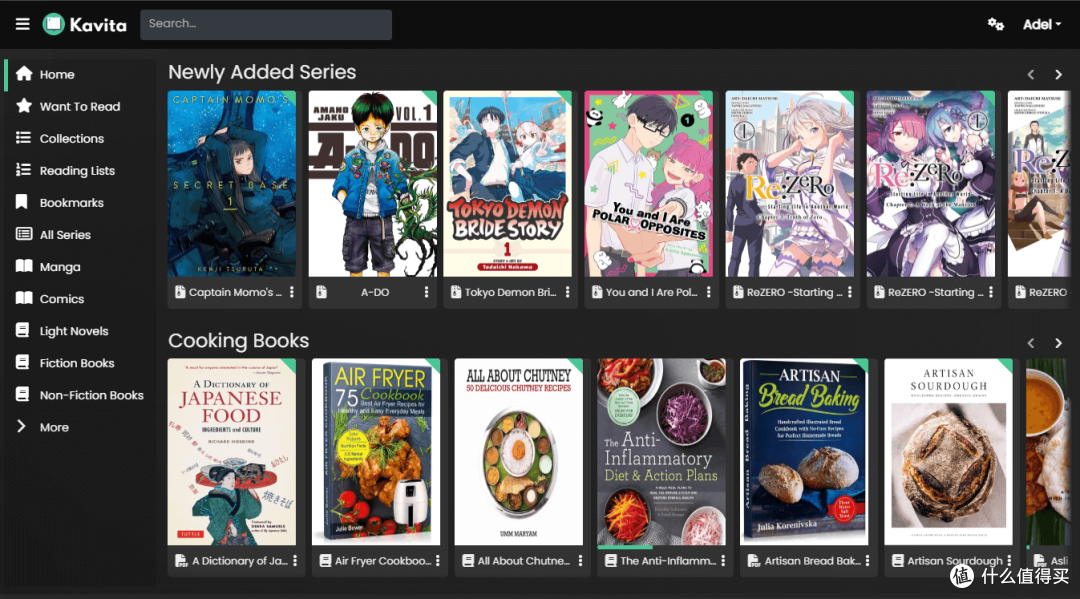Open The Anti-Inflammatory Diet cover

pos(661,452)
